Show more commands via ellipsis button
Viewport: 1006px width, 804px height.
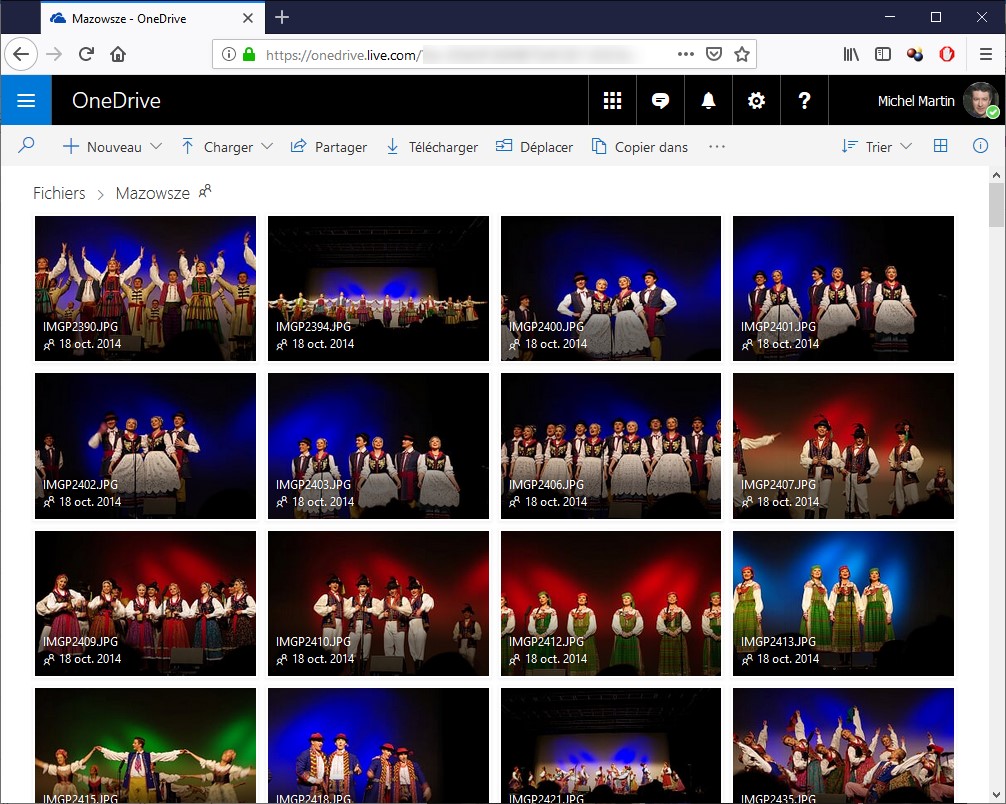[x=716, y=147]
